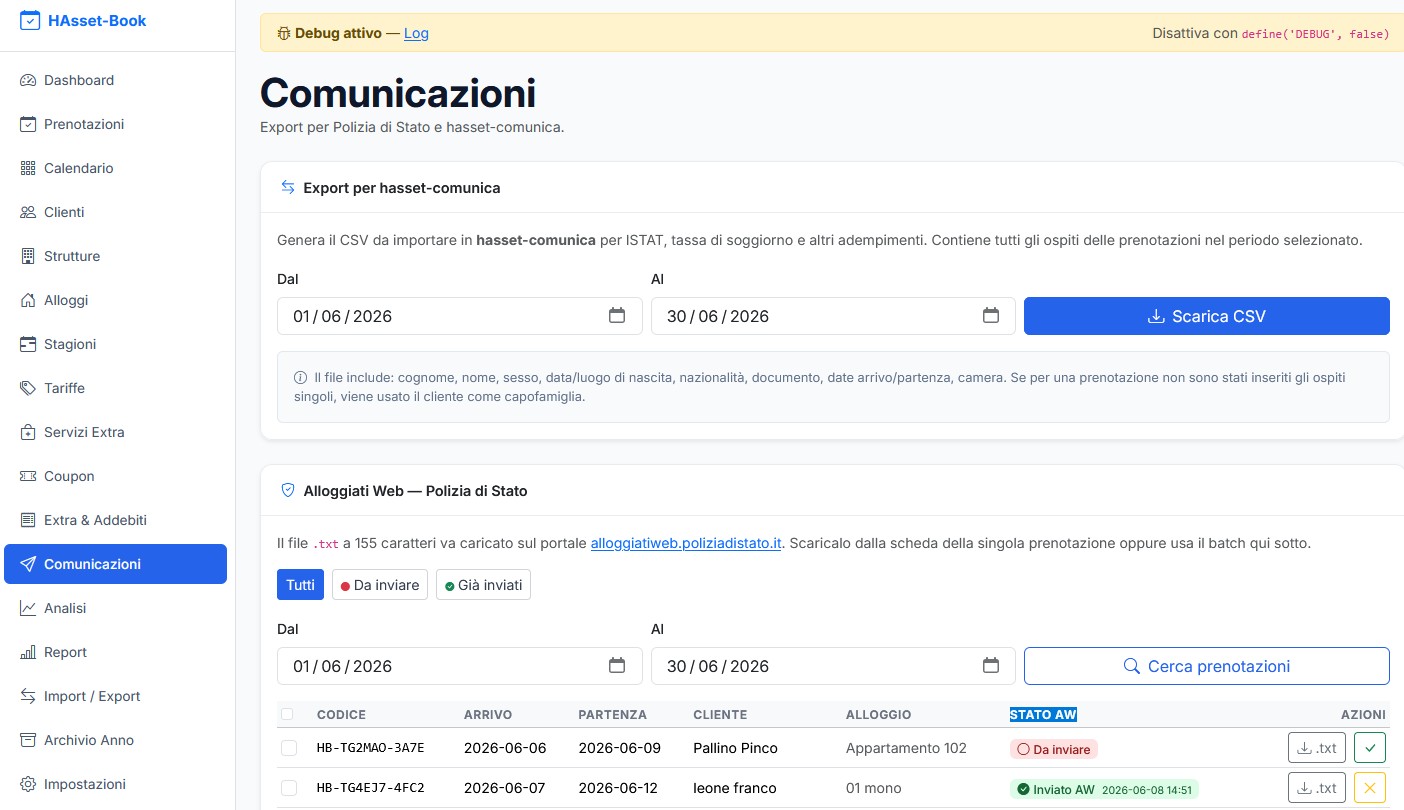1404x810 pixels.
Task: Click the Inviato AW status badge
Action: [x=1104, y=789]
